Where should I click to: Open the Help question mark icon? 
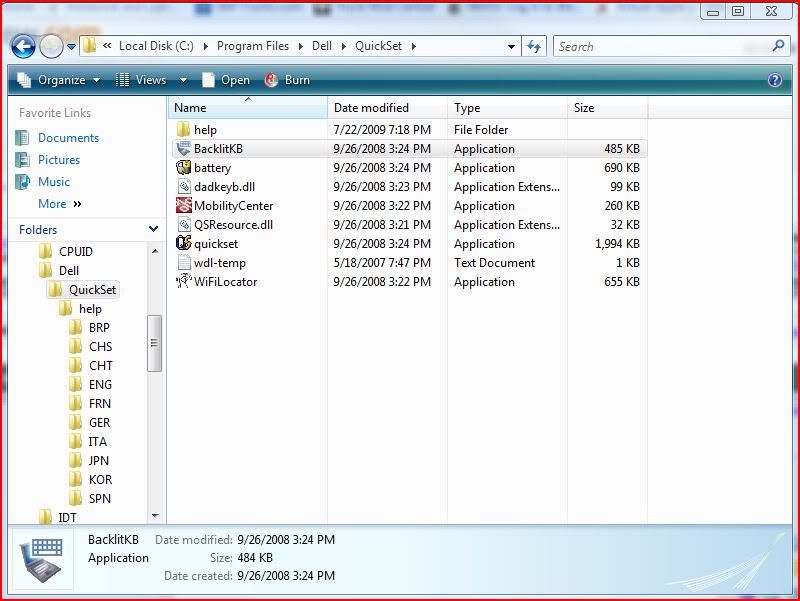(x=774, y=80)
